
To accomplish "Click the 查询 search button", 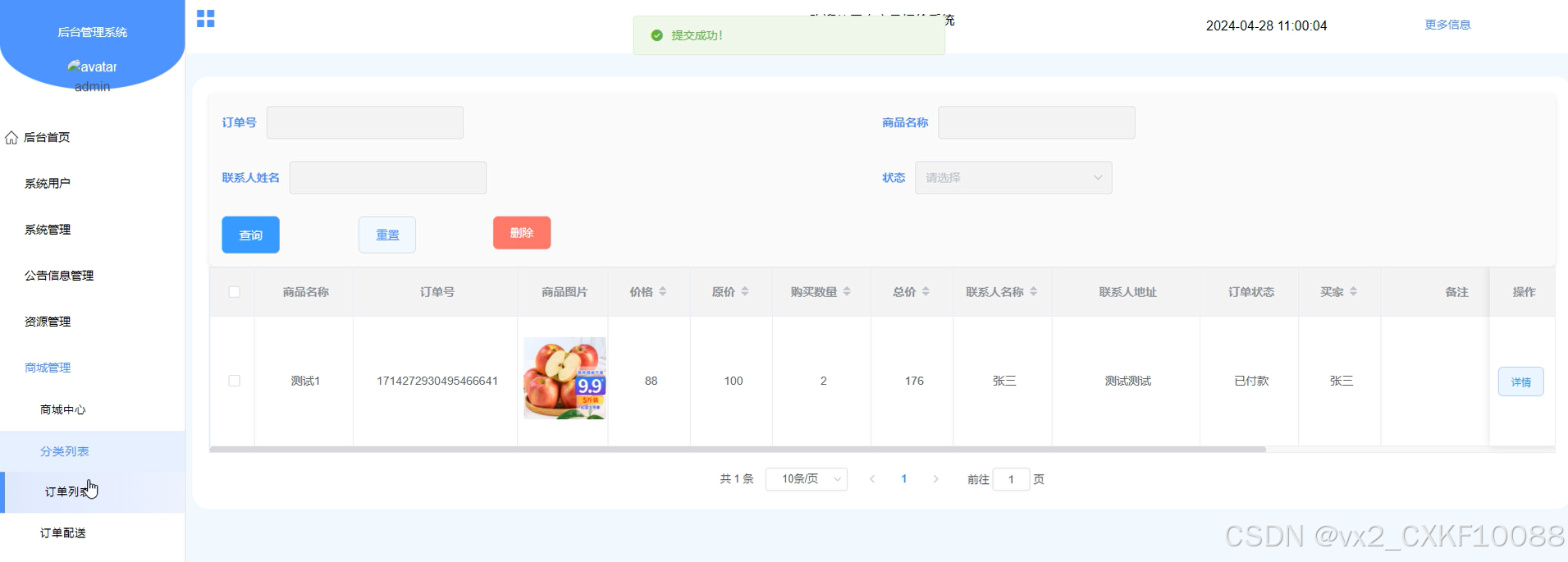I will coord(250,235).
